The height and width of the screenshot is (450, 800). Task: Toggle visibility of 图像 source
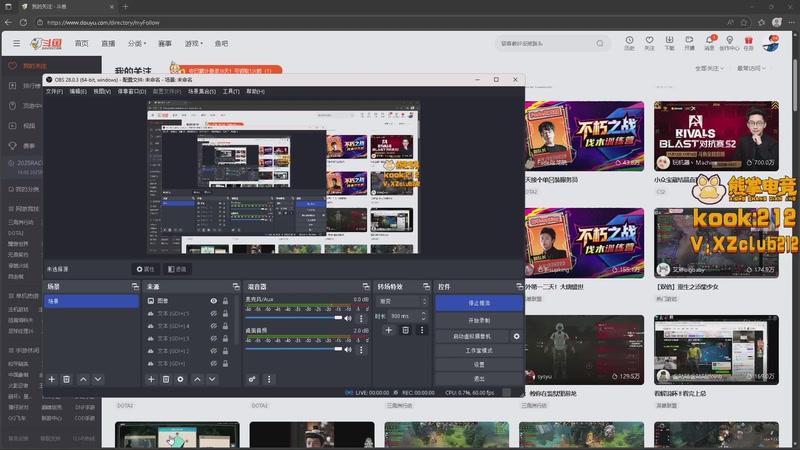[214, 301]
